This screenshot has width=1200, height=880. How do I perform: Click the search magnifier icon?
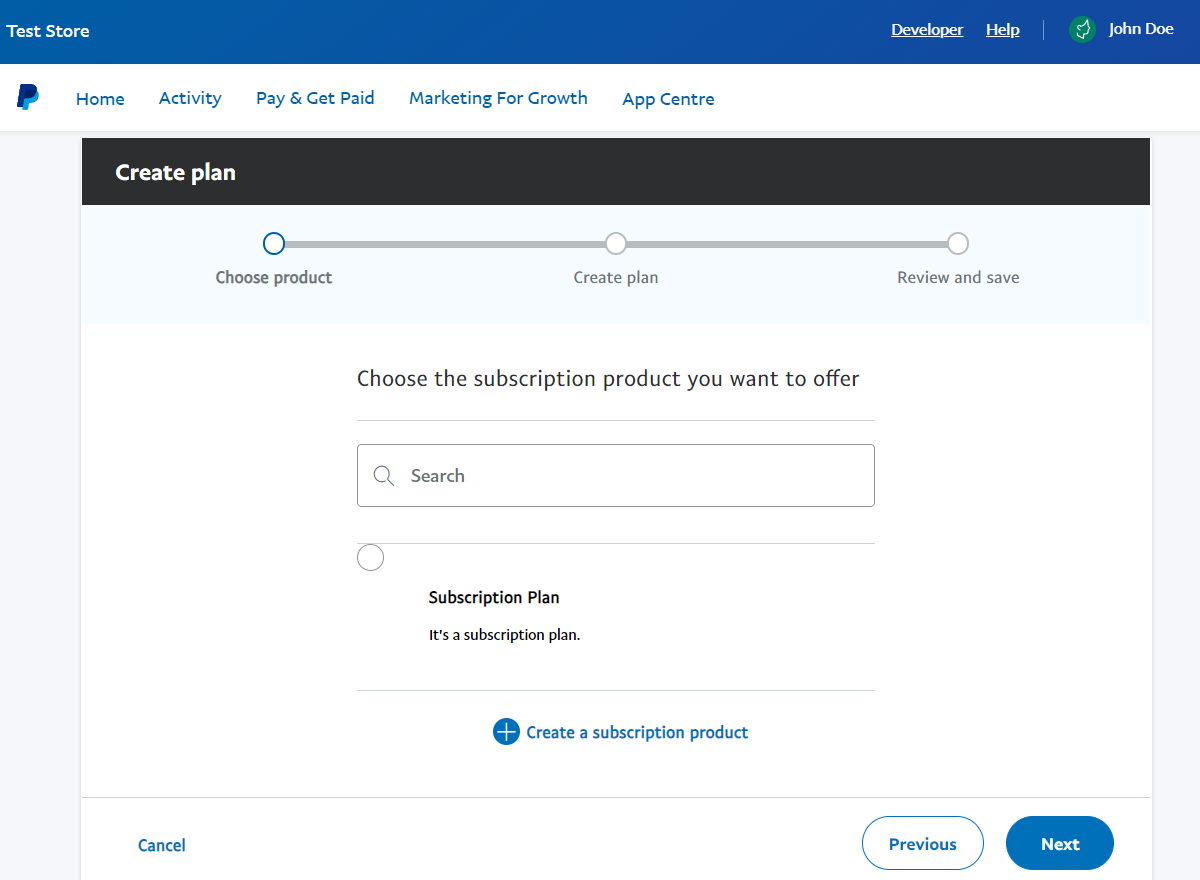point(384,475)
